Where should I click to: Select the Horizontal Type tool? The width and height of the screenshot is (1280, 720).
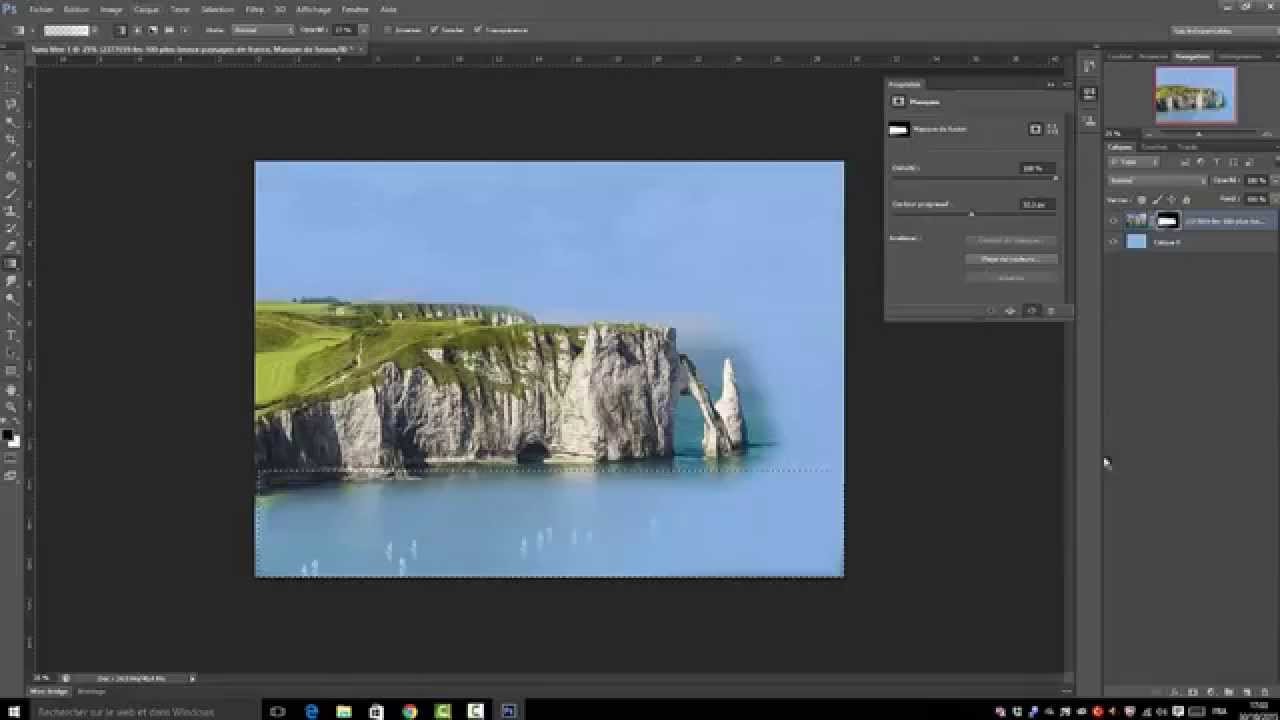click(x=11, y=335)
